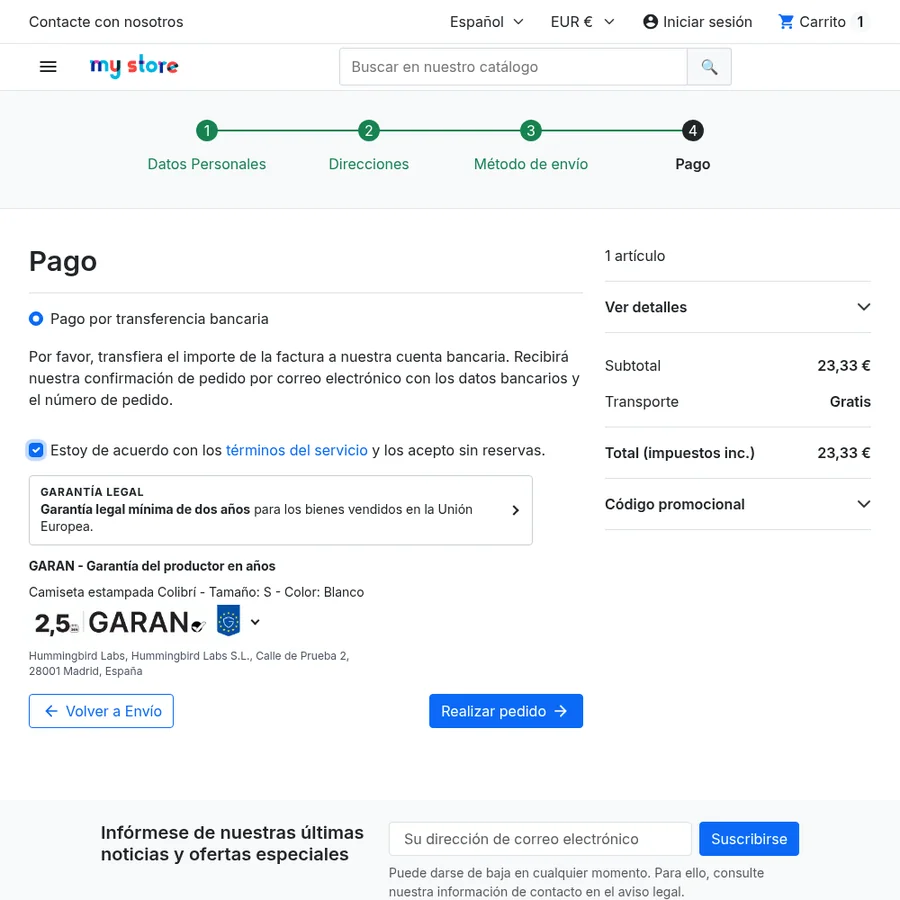Image resolution: width=900 pixels, height=900 pixels.
Task: Click the 2,5 GARAN warranty logo
Action: [x=119, y=622]
